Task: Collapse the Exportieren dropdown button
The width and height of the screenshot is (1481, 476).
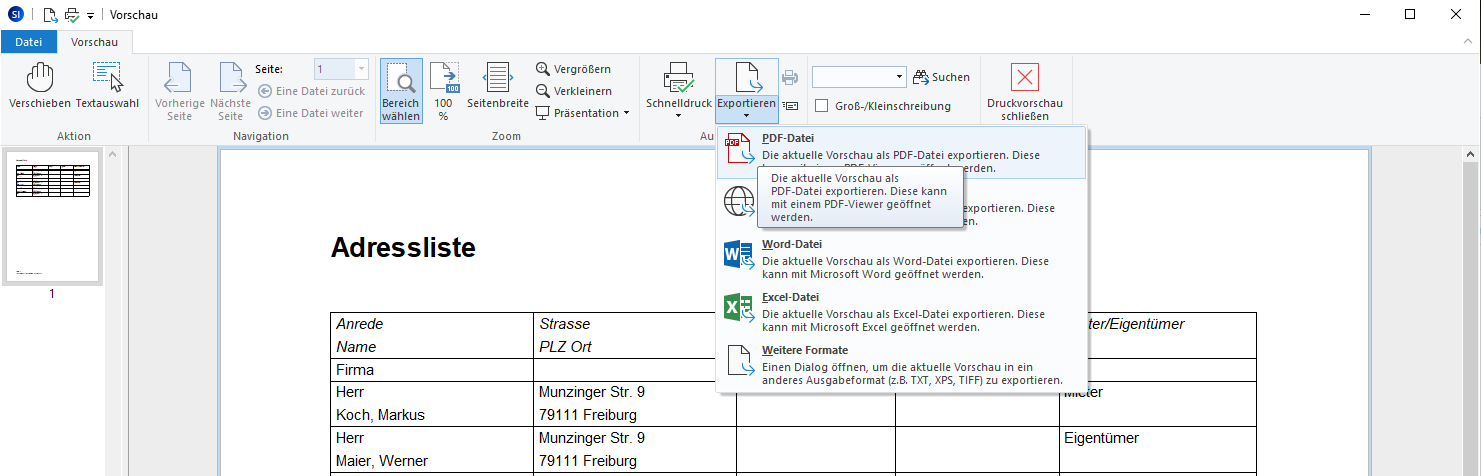Action: pyautogui.click(x=746, y=90)
